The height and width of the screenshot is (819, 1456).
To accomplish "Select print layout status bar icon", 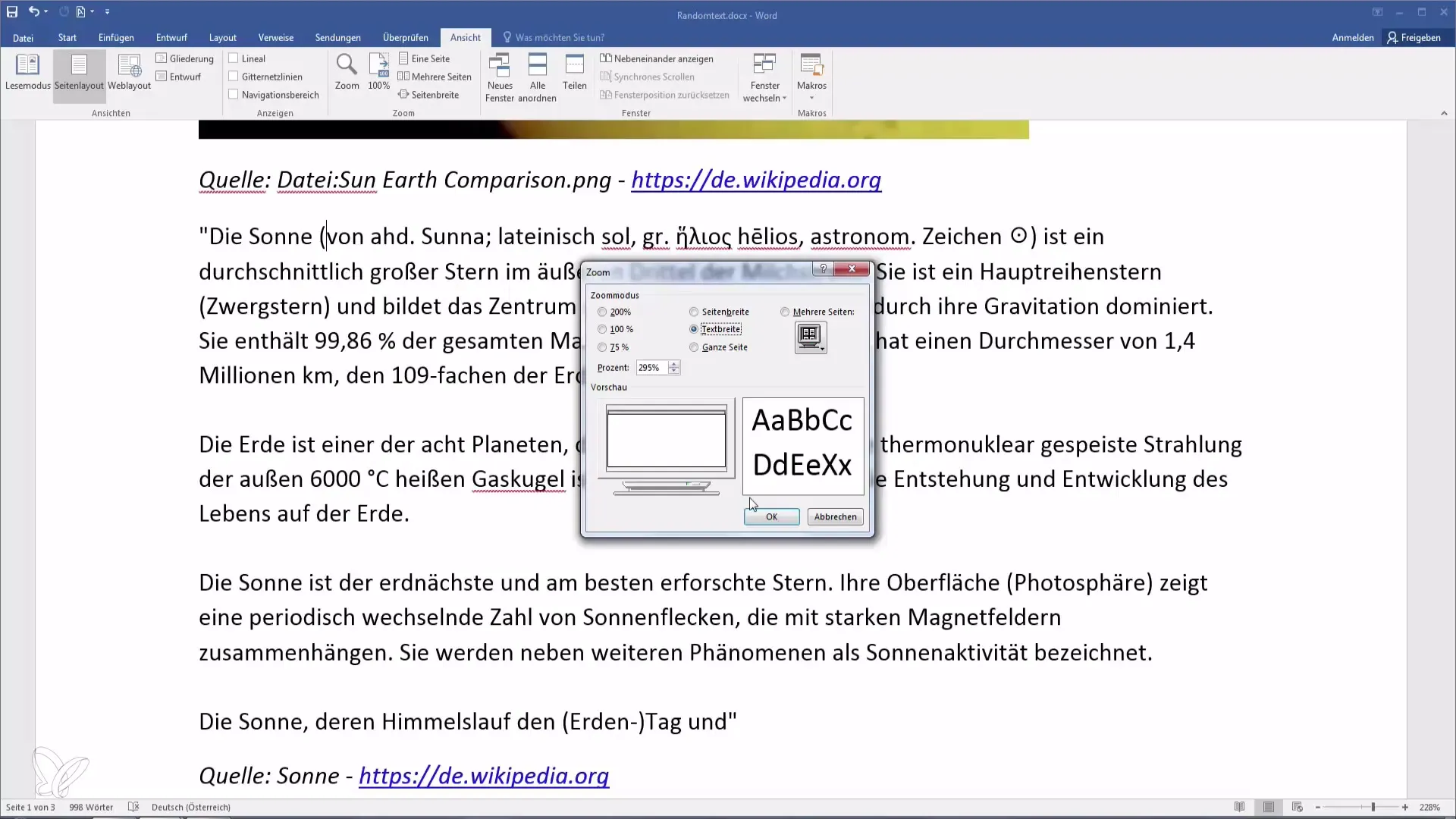I will pos(1269,807).
